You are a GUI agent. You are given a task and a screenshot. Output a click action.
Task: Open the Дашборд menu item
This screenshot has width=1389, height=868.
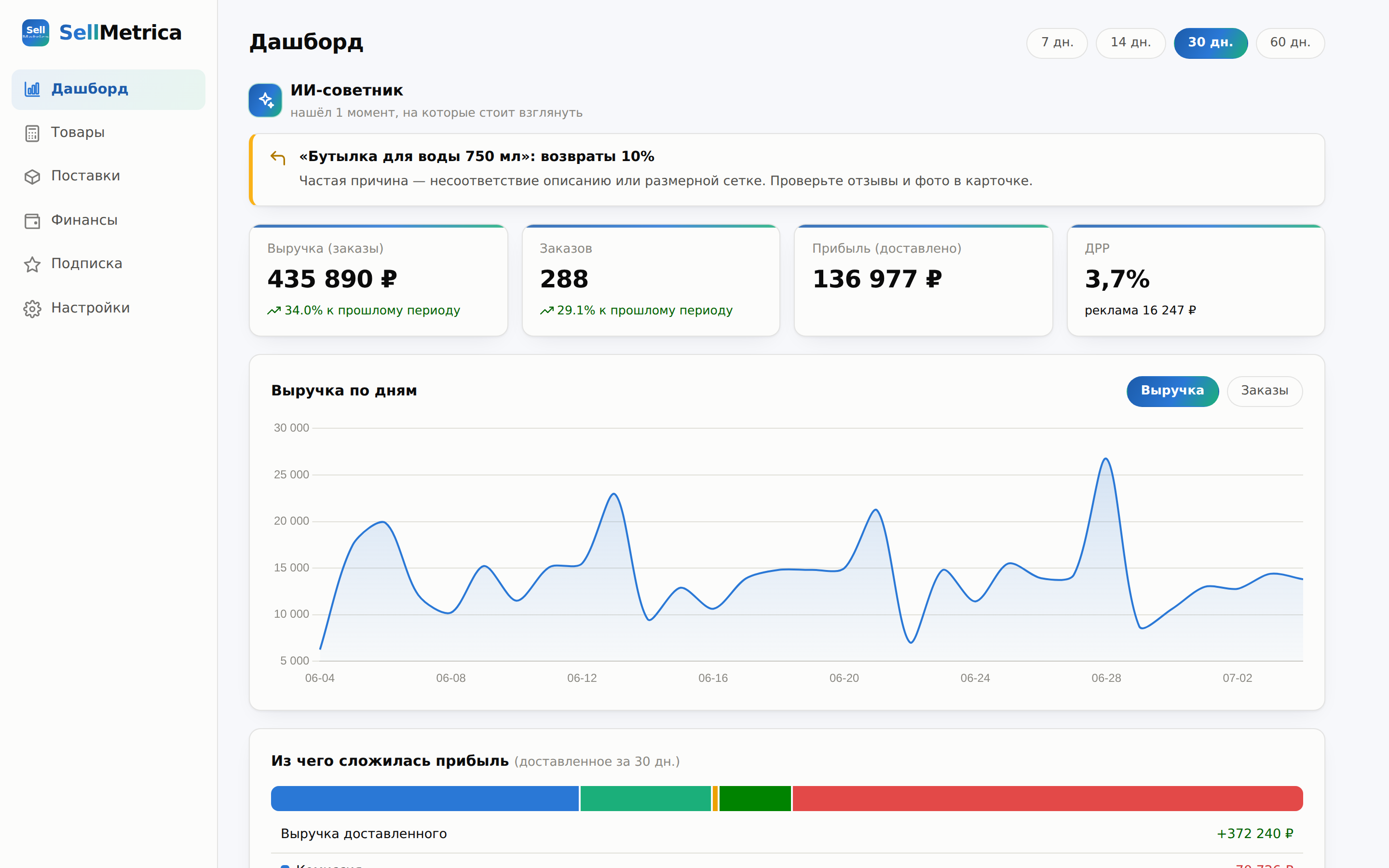109,90
